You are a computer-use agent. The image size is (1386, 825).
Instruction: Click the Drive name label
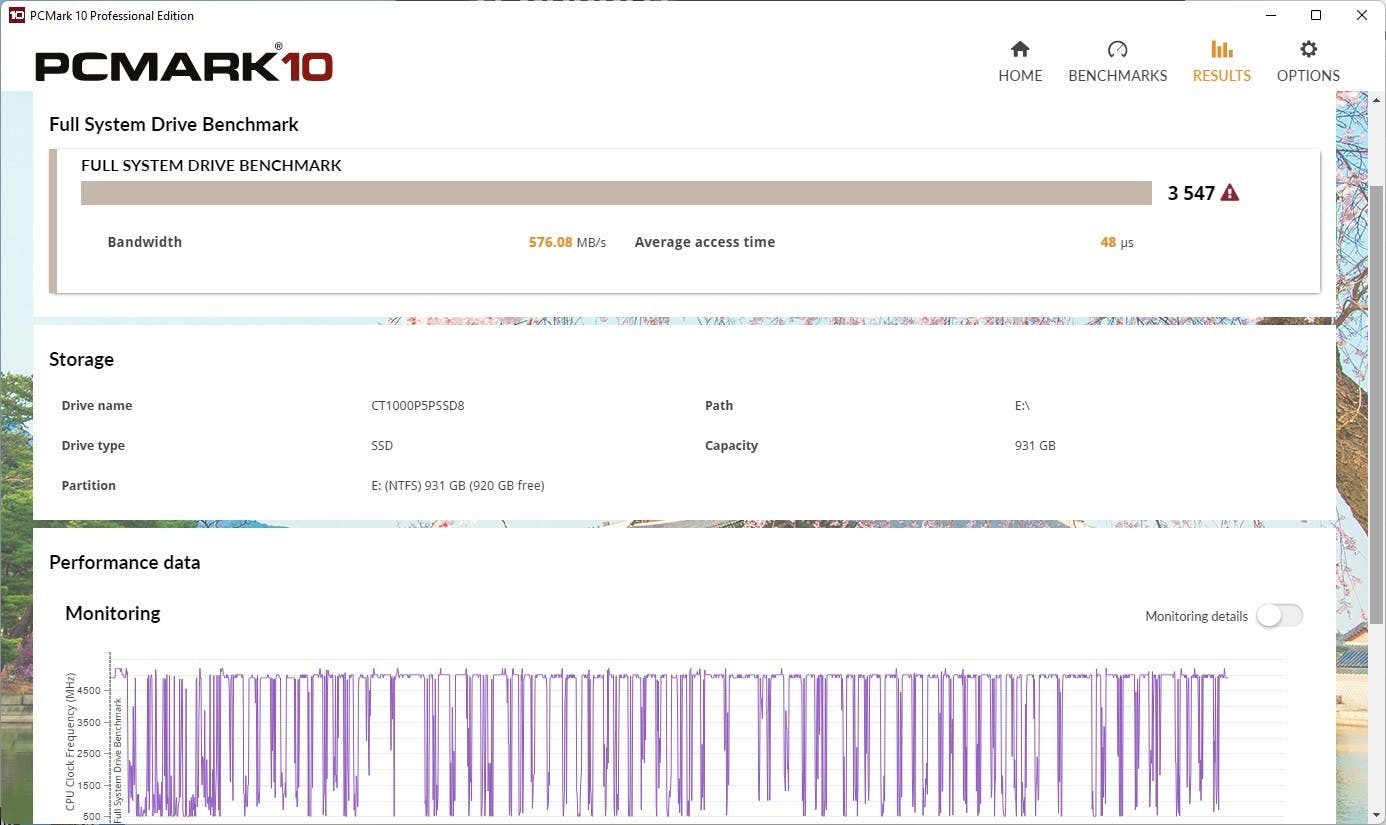click(97, 405)
